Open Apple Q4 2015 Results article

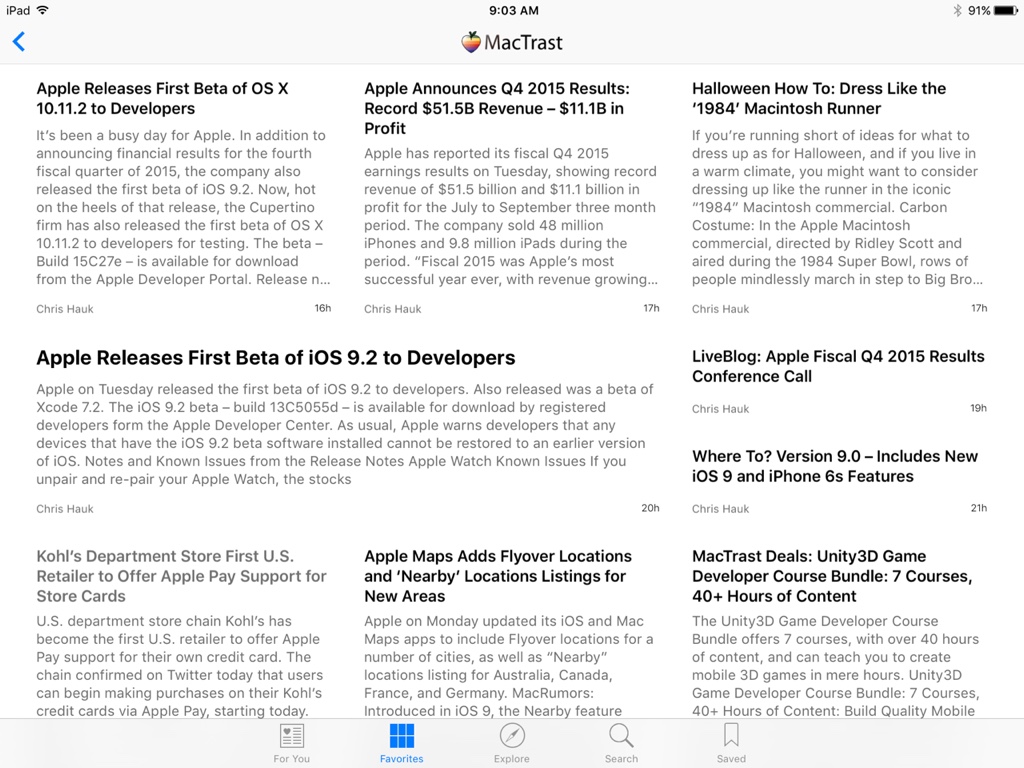(x=497, y=108)
